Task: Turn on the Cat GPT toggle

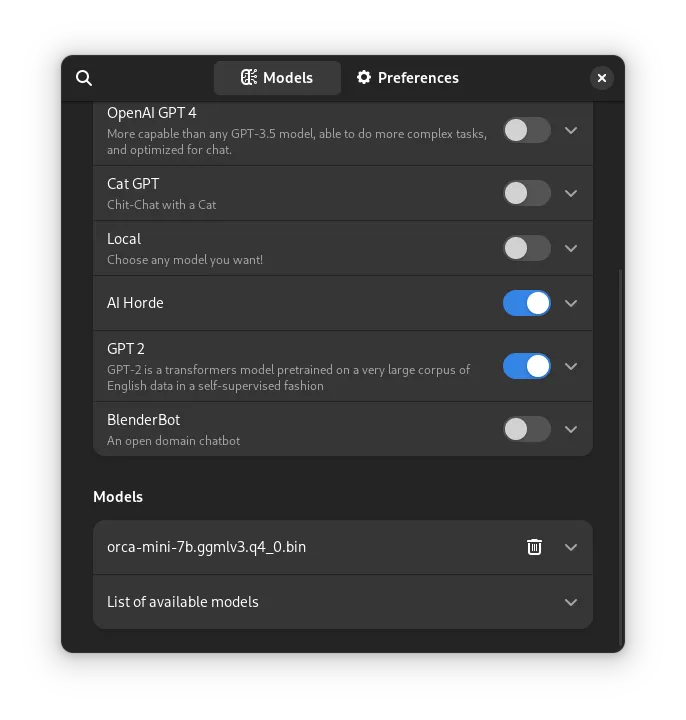Action: point(527,193)
